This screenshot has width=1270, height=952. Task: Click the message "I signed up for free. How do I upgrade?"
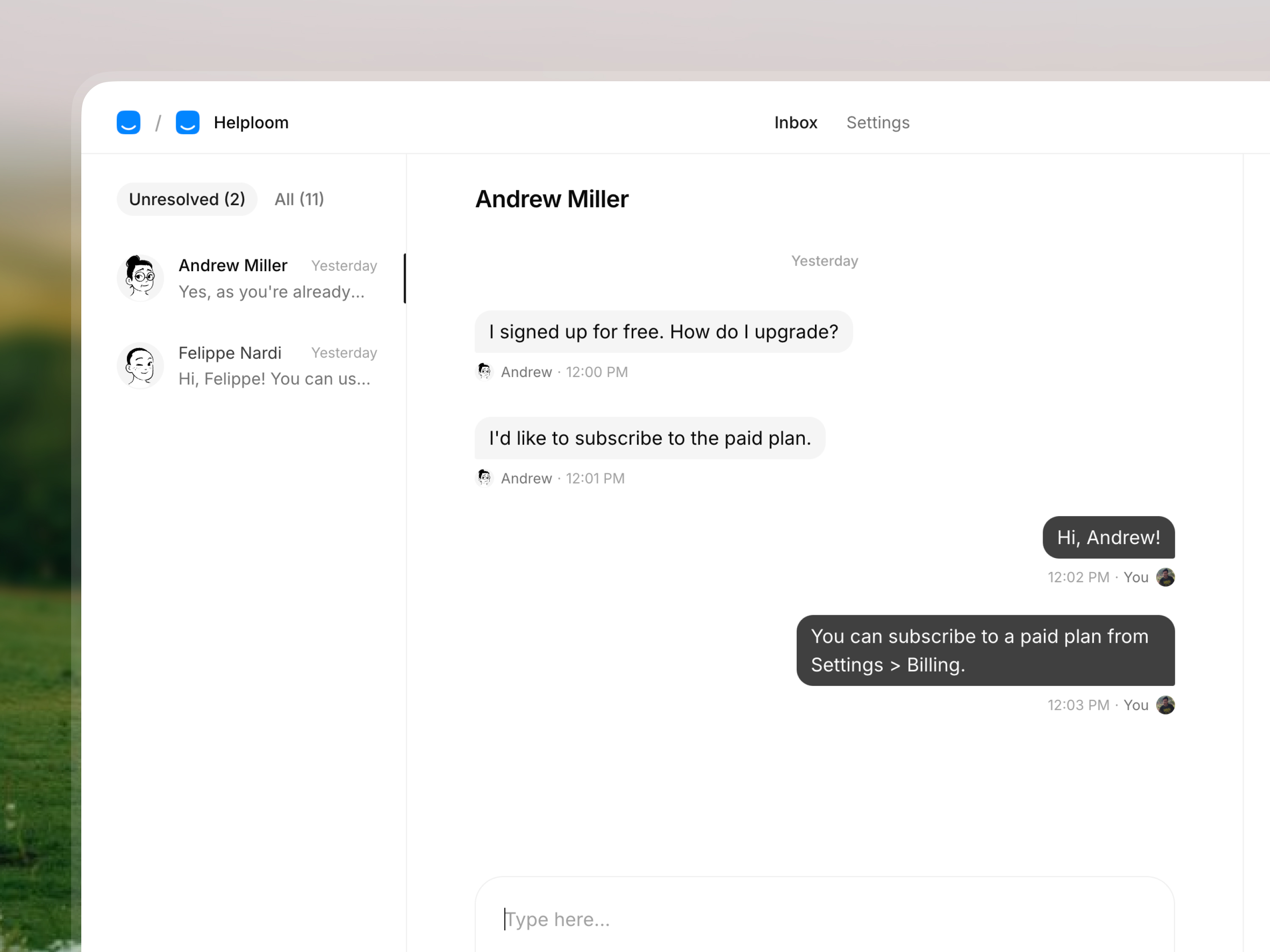coord(663,332)
